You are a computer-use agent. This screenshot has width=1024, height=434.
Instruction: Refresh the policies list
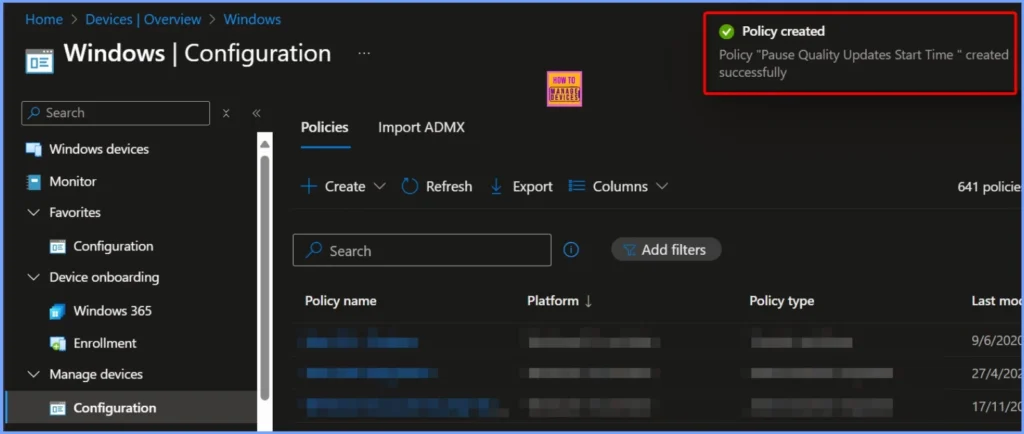[x=436, y=187]
